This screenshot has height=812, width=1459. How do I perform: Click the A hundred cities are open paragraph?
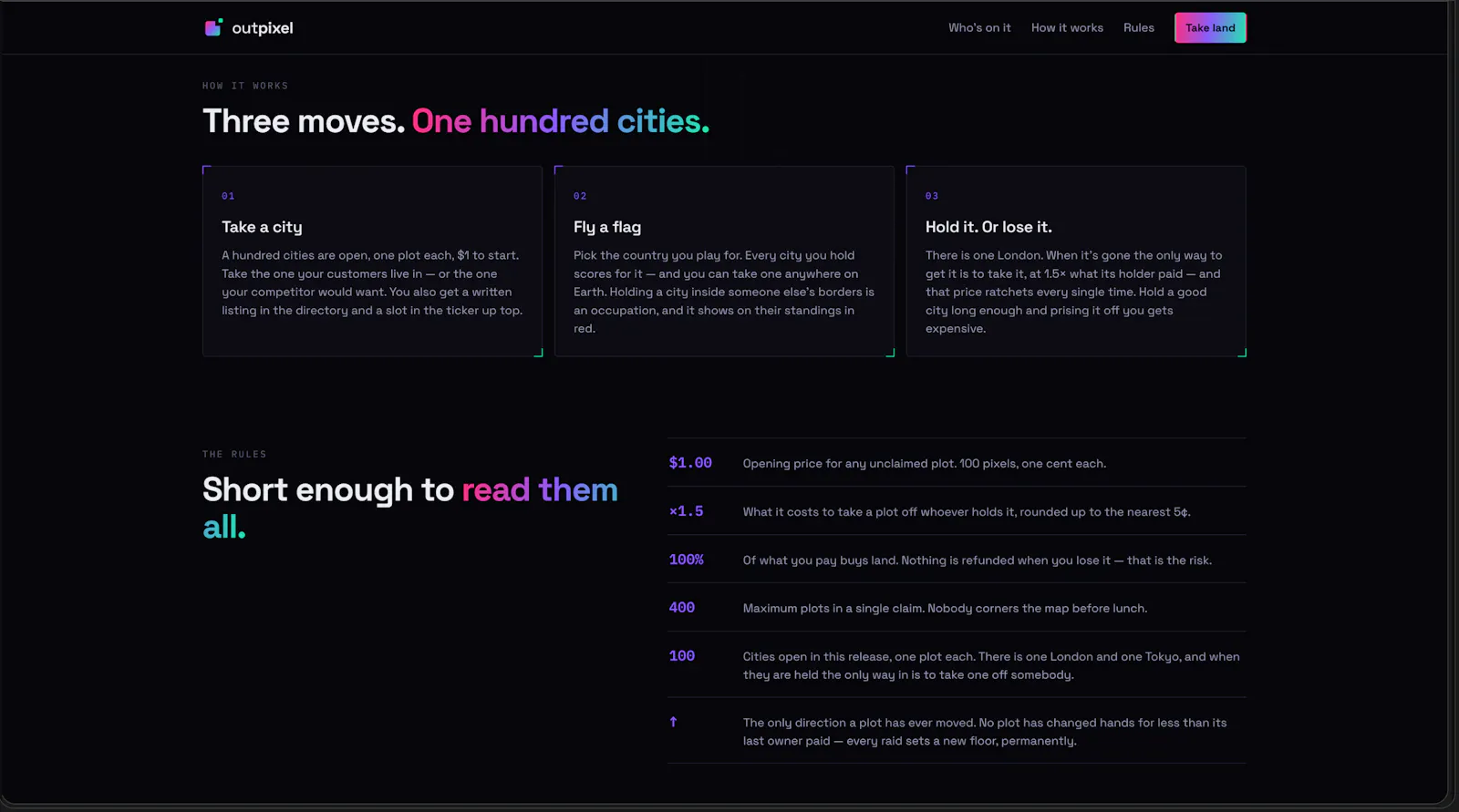tap(372, 283)
